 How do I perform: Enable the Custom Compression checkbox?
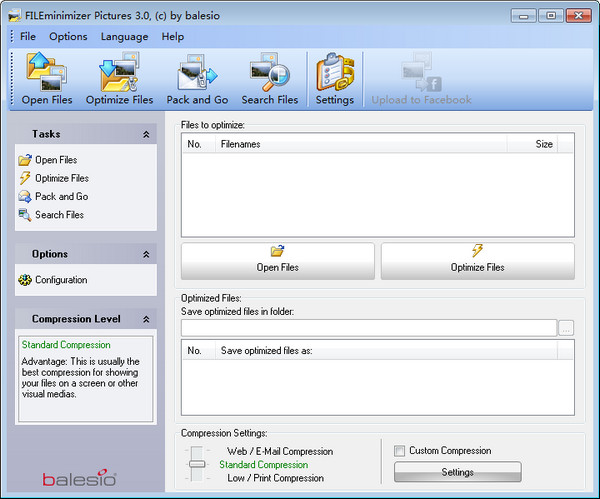tap(399, 451)
